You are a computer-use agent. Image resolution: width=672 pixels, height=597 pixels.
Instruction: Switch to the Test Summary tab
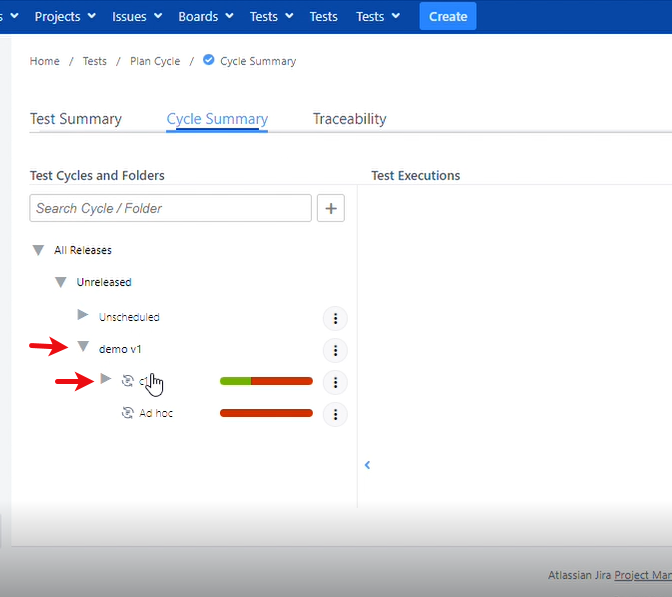click(x=76, y=119)
